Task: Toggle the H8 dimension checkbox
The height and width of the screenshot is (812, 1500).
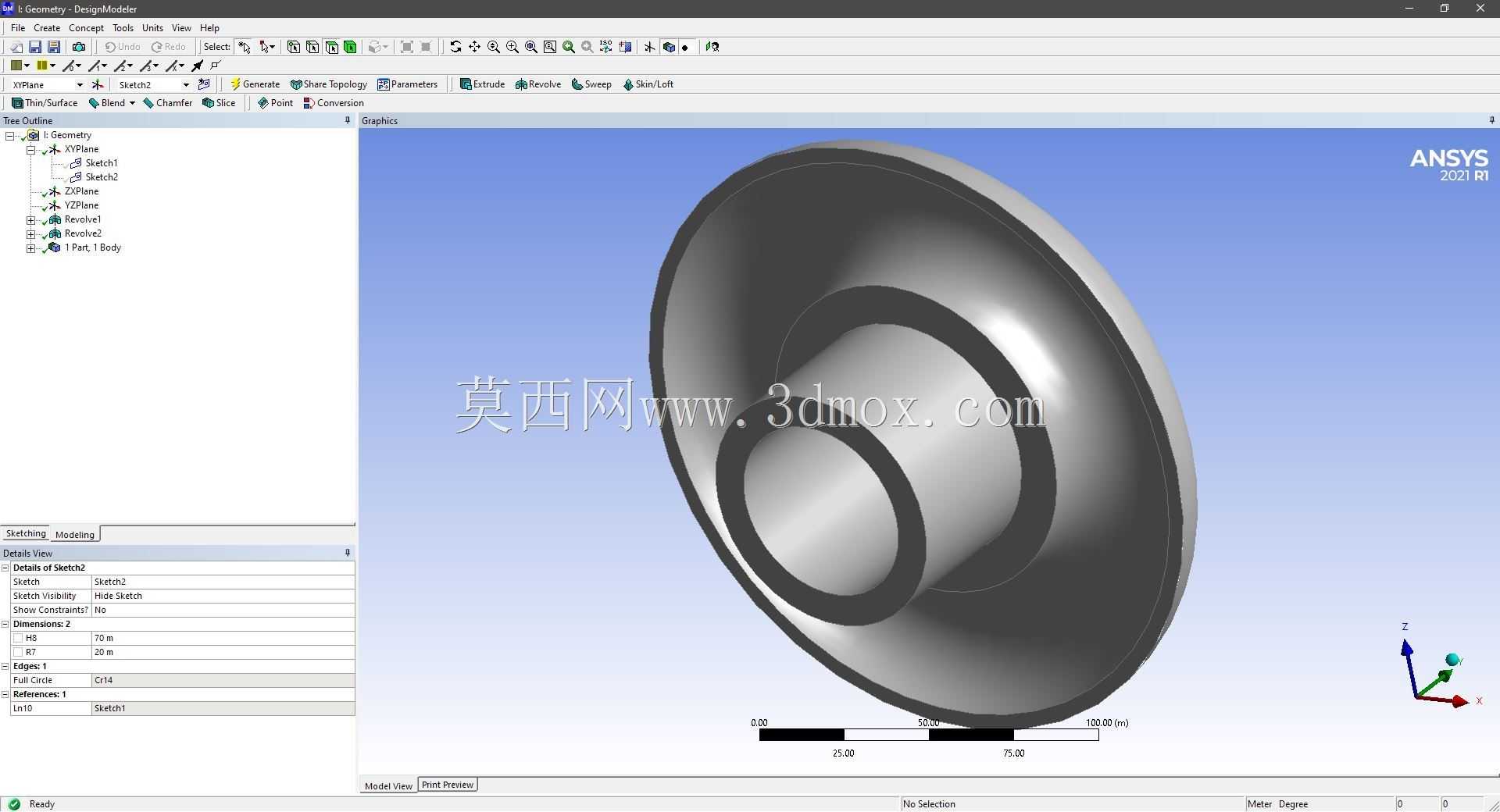Action: tap(18, 638)
